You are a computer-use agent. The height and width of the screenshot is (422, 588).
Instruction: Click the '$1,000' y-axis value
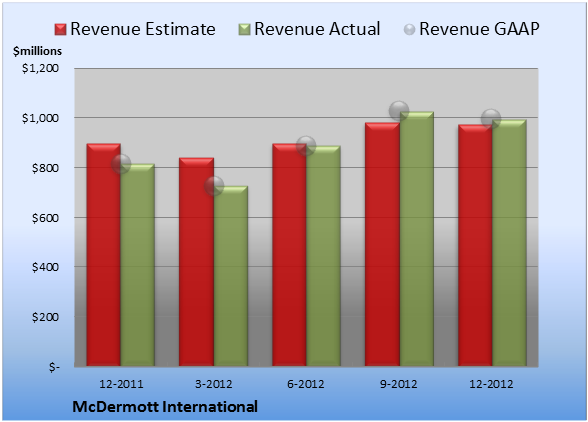pyautogui.click(x=40, y=118)
